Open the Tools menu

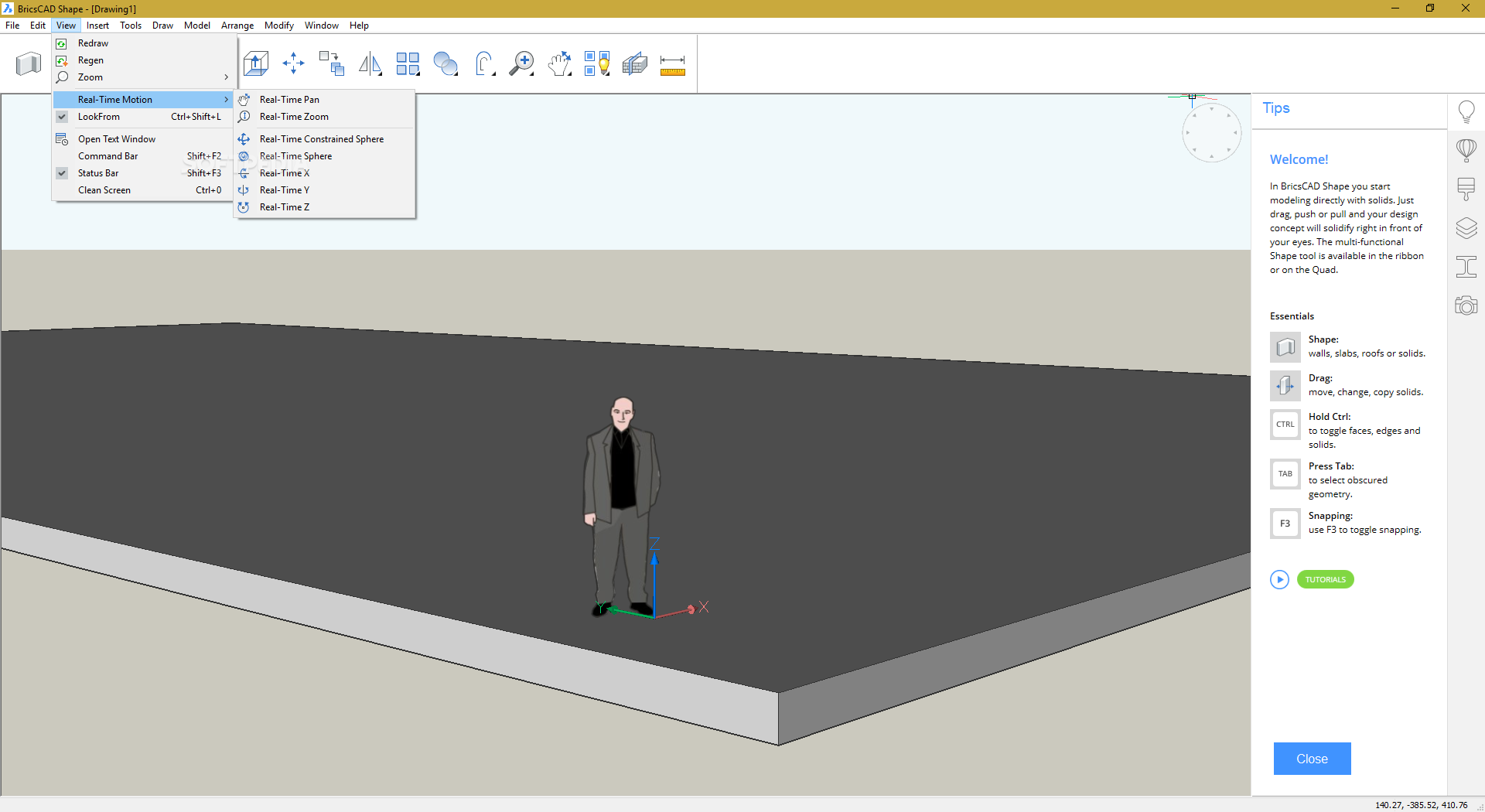pos(131,26)
